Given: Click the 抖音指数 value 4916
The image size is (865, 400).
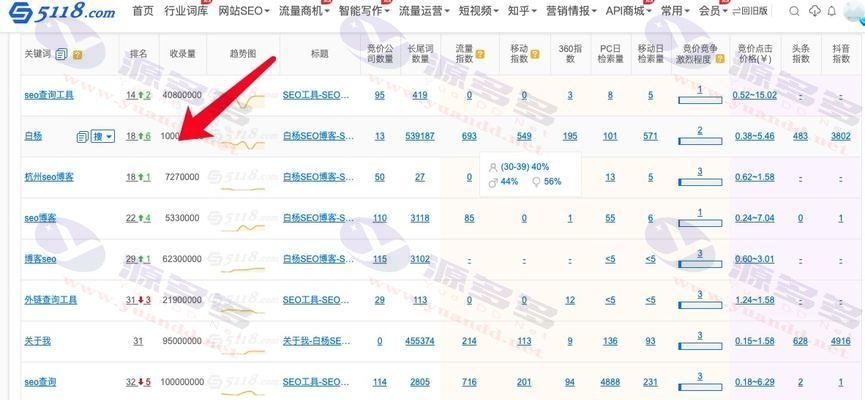Looking at the screenshot, I should [x=841, y=341].
